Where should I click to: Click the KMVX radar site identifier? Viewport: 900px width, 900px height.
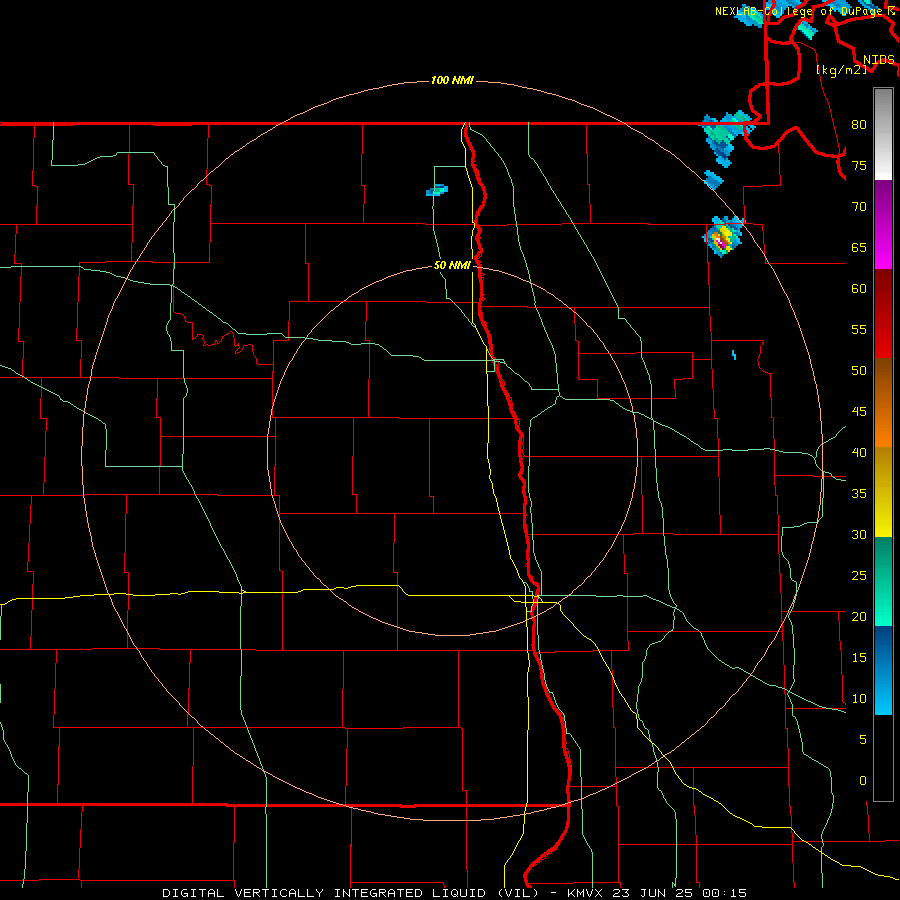(x=587, y=893)
